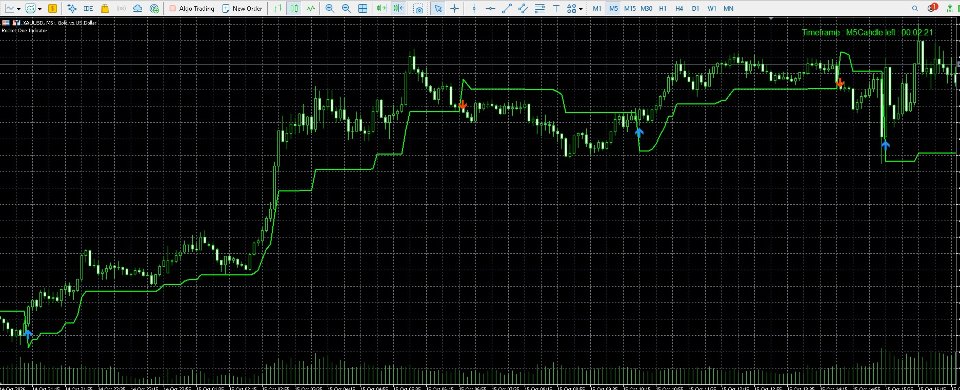The height and width of the screenshot is (390, 960).
Task: Switch to H4 timeframe
Action: tap(679, 9)
